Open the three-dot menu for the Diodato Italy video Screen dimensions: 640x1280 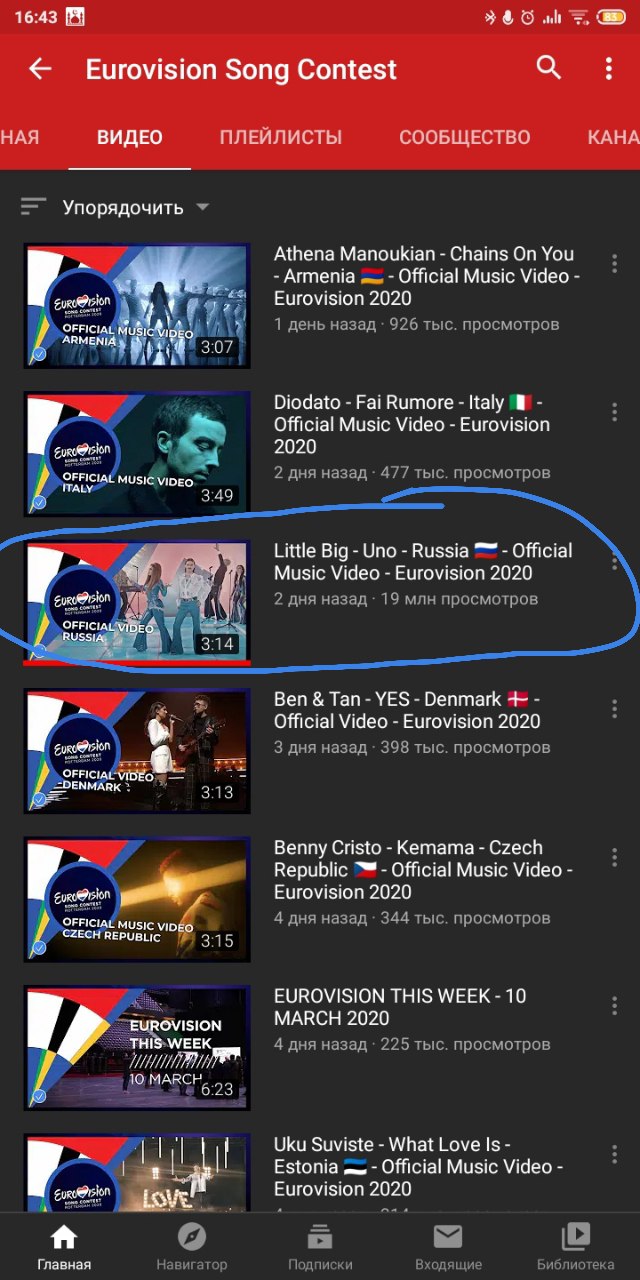pos(614,413)
